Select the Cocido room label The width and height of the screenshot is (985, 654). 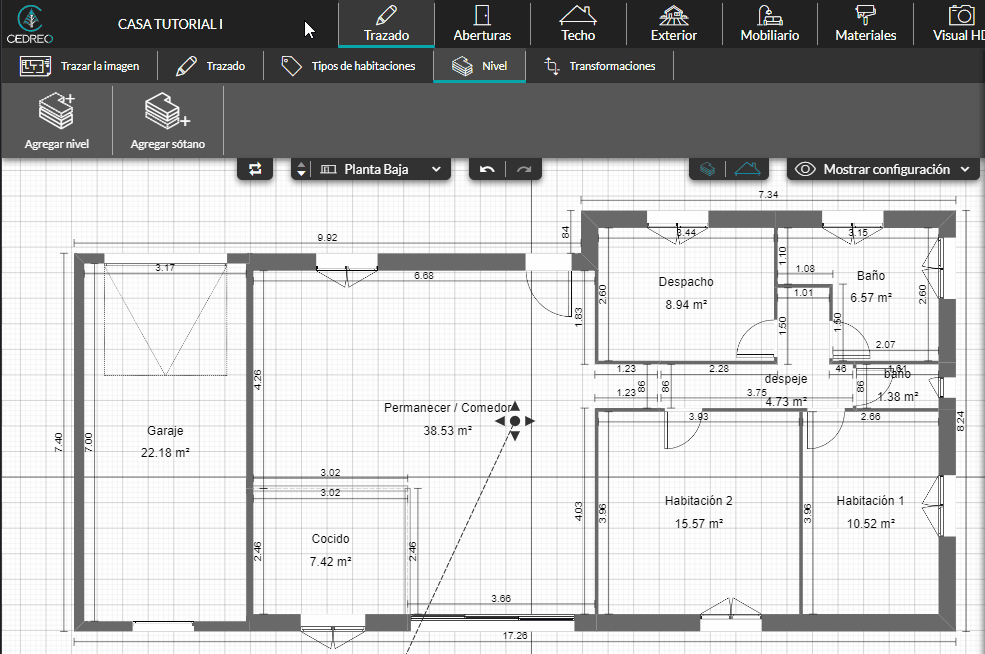point(330,538)
